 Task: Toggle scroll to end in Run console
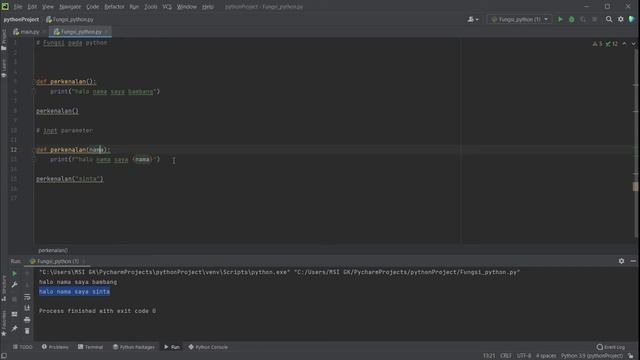27,308
